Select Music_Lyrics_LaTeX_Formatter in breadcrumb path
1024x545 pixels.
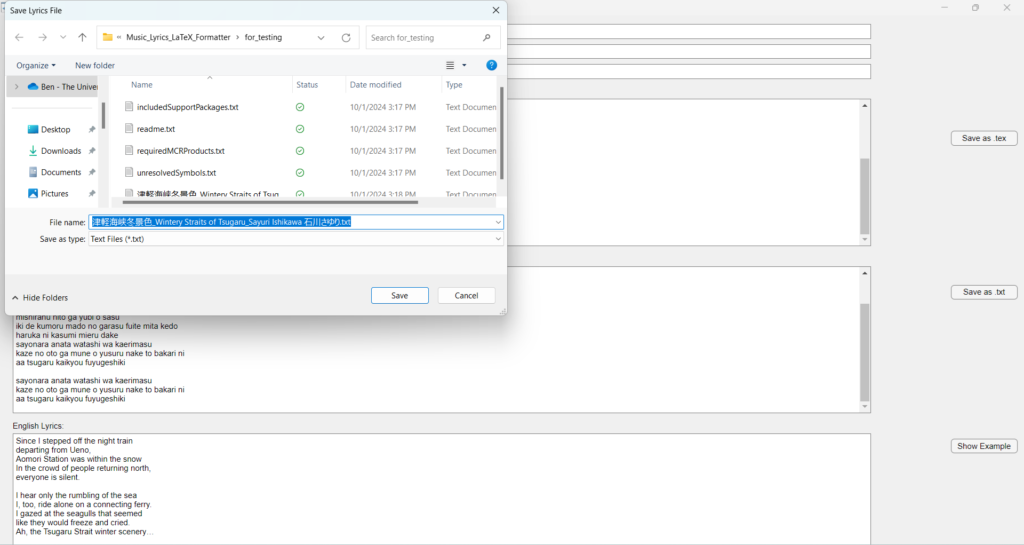178,37
